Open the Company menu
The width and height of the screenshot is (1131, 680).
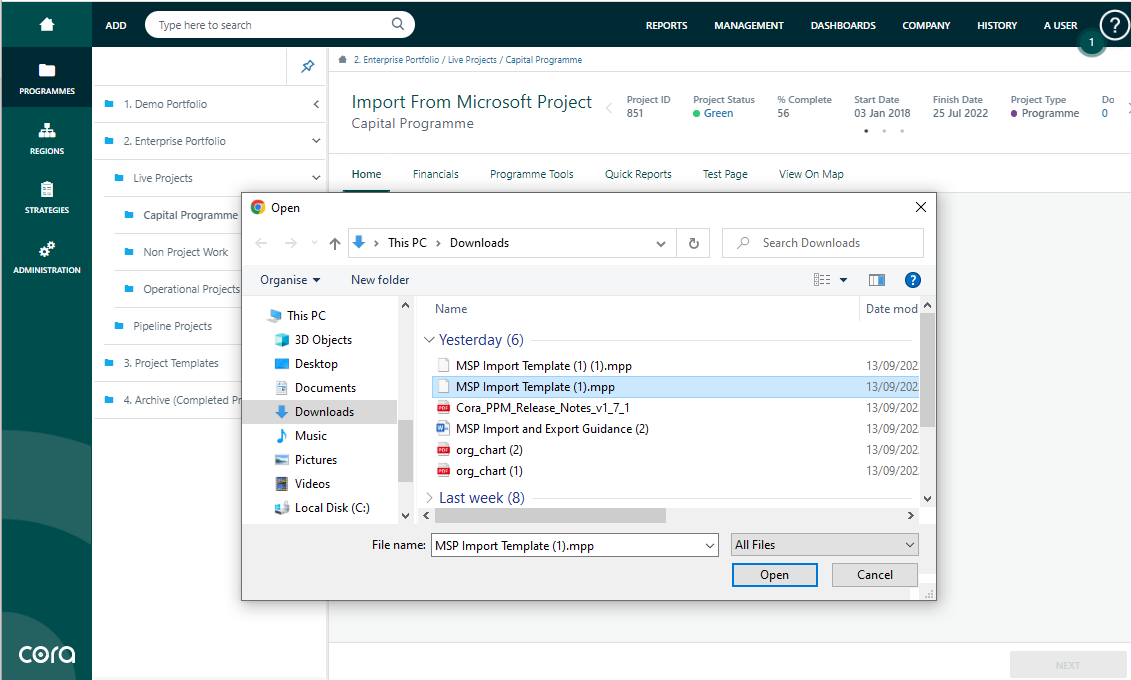pyautogui.click(x=926, y=25)
